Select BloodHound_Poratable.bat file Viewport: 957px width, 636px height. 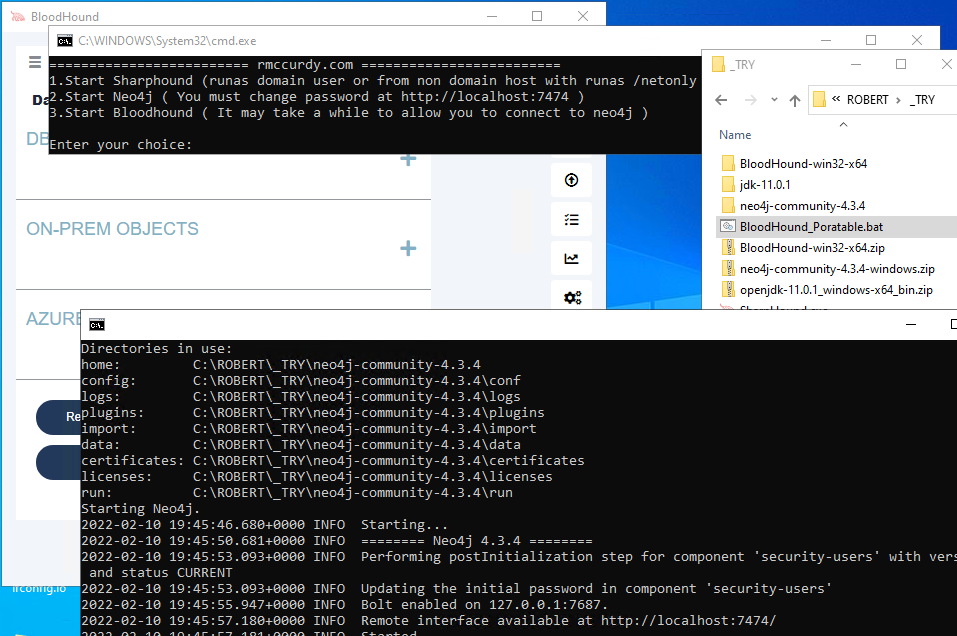[811, 226]
